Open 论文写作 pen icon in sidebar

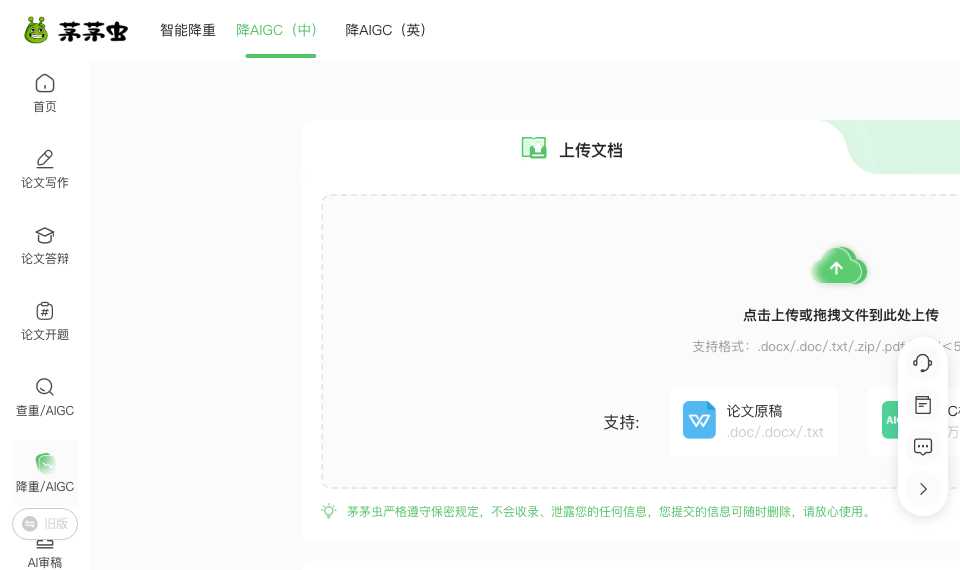click(45, 159)
